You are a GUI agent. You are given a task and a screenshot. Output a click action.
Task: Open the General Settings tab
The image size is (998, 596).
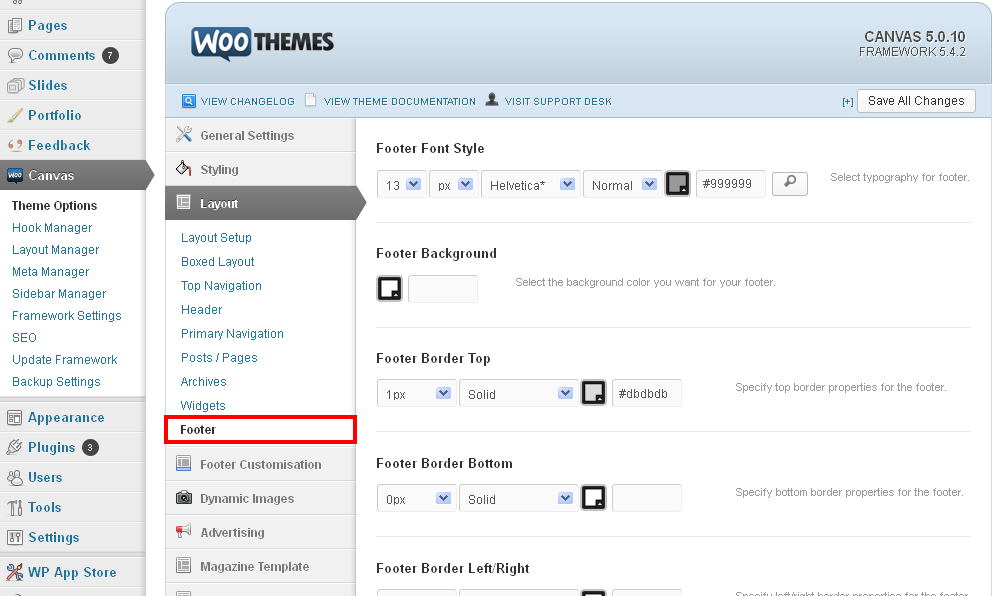(x=260, y=135)
